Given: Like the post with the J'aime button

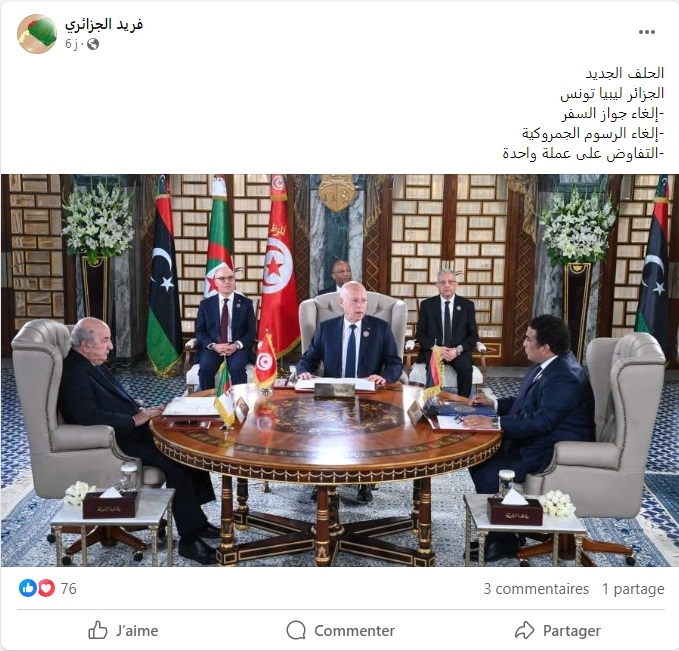Looking at the screenshot, I should [x=123, y=630].
